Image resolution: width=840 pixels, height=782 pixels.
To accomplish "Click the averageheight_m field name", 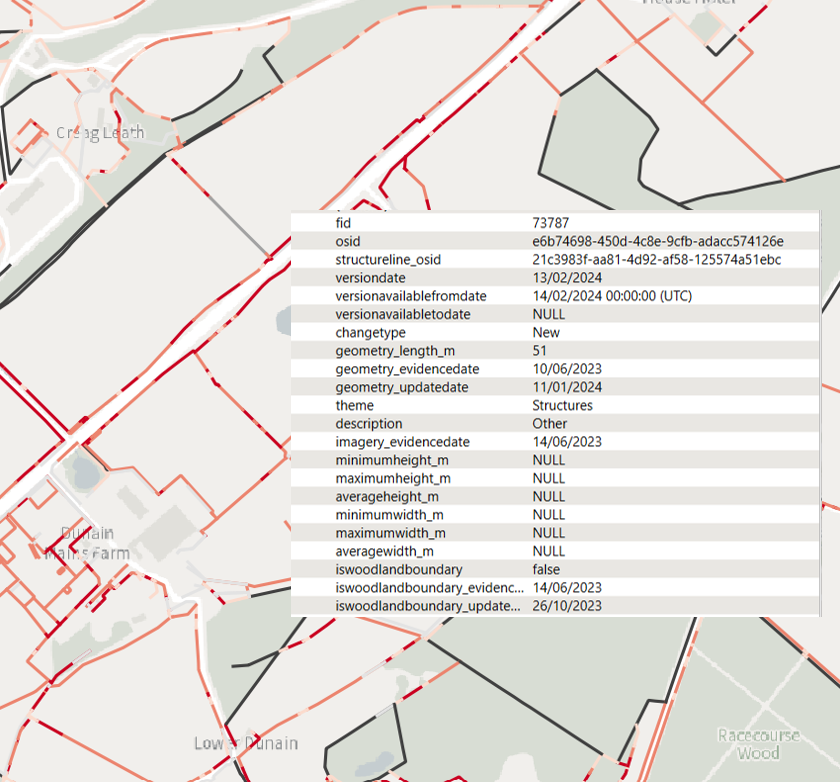I will [x=386, y=496].
